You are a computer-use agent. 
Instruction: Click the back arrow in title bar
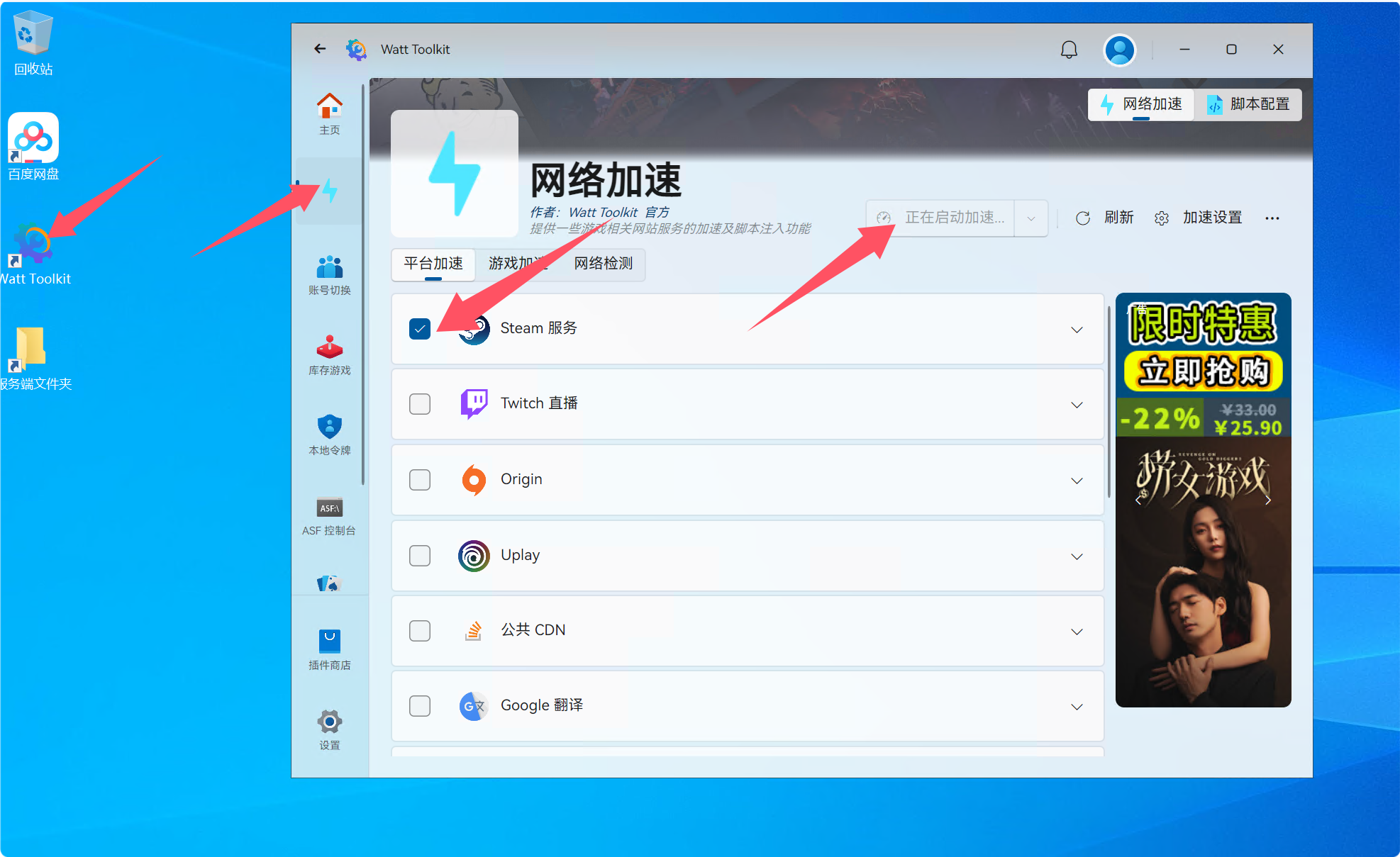320,49
